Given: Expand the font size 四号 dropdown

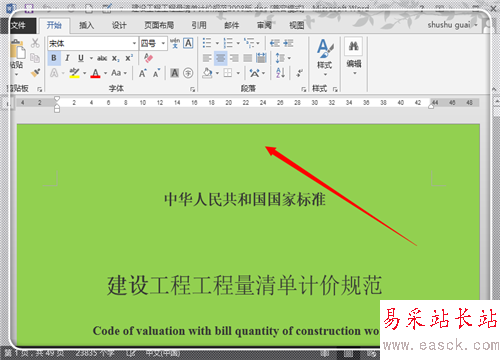Looking at the screenshot, I should 163,43.
